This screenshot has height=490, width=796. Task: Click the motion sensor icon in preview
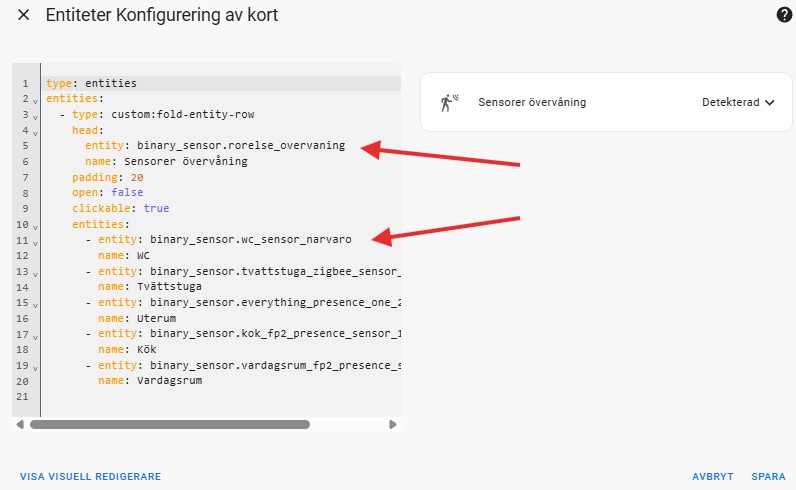pos(449,103)
